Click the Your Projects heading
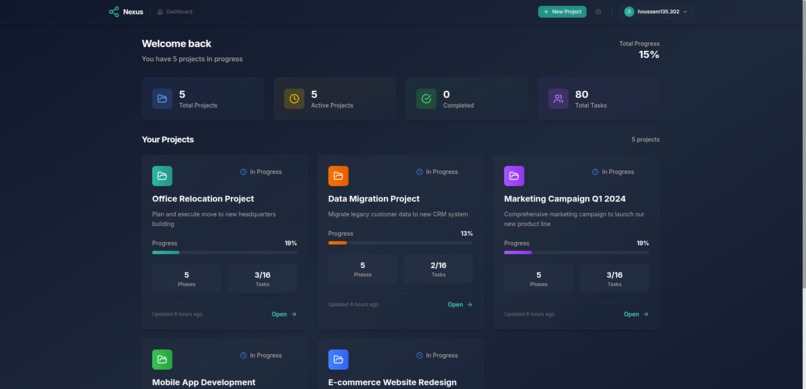The width and height of the screenshot is (806, 389). 168,140
